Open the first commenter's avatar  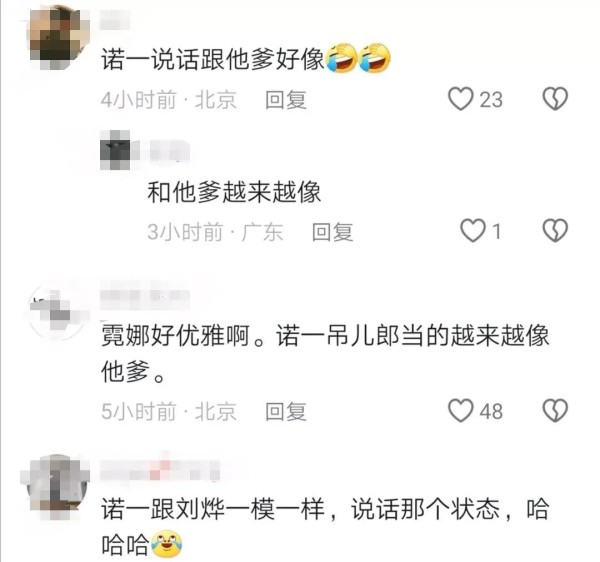coord(59,38)
